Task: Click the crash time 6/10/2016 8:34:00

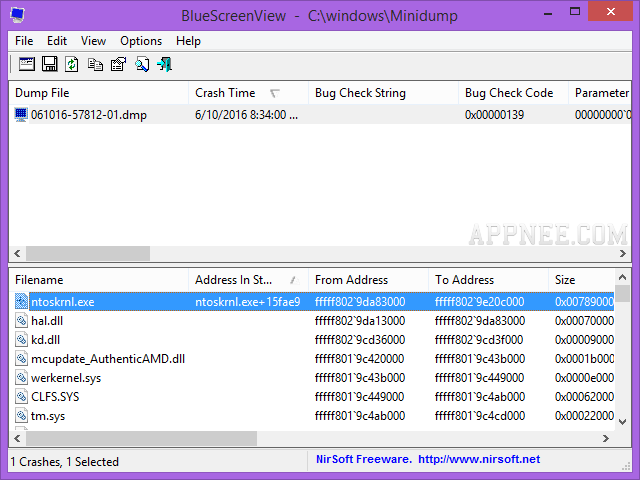Action: [x=246, y=115]
